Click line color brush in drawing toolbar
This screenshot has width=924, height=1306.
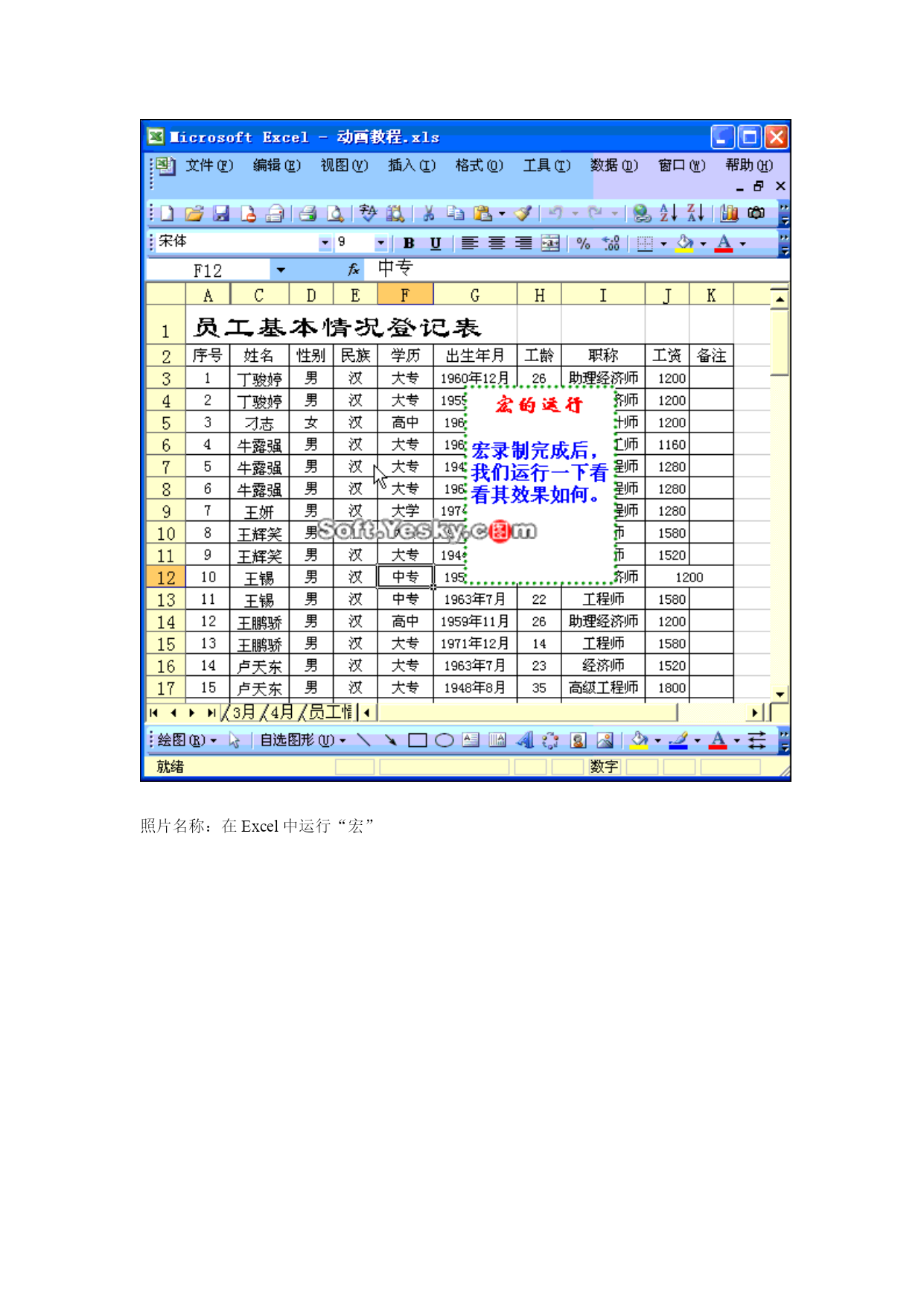click(x=678, y=740)
